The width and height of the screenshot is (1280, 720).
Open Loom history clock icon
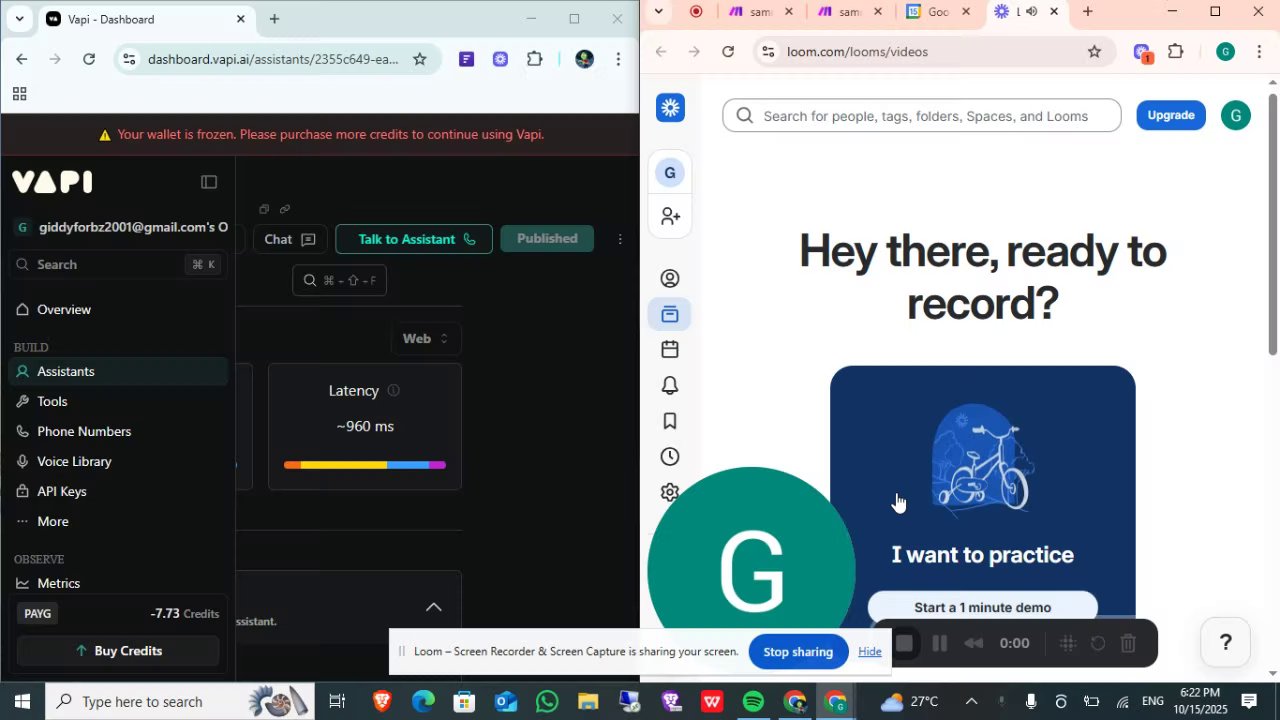click(x=670, y=457)
